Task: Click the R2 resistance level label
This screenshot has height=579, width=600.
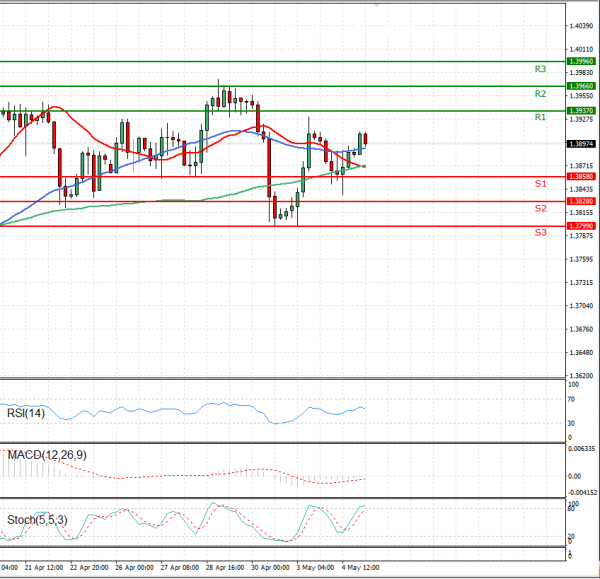Action: coord(539,94)
